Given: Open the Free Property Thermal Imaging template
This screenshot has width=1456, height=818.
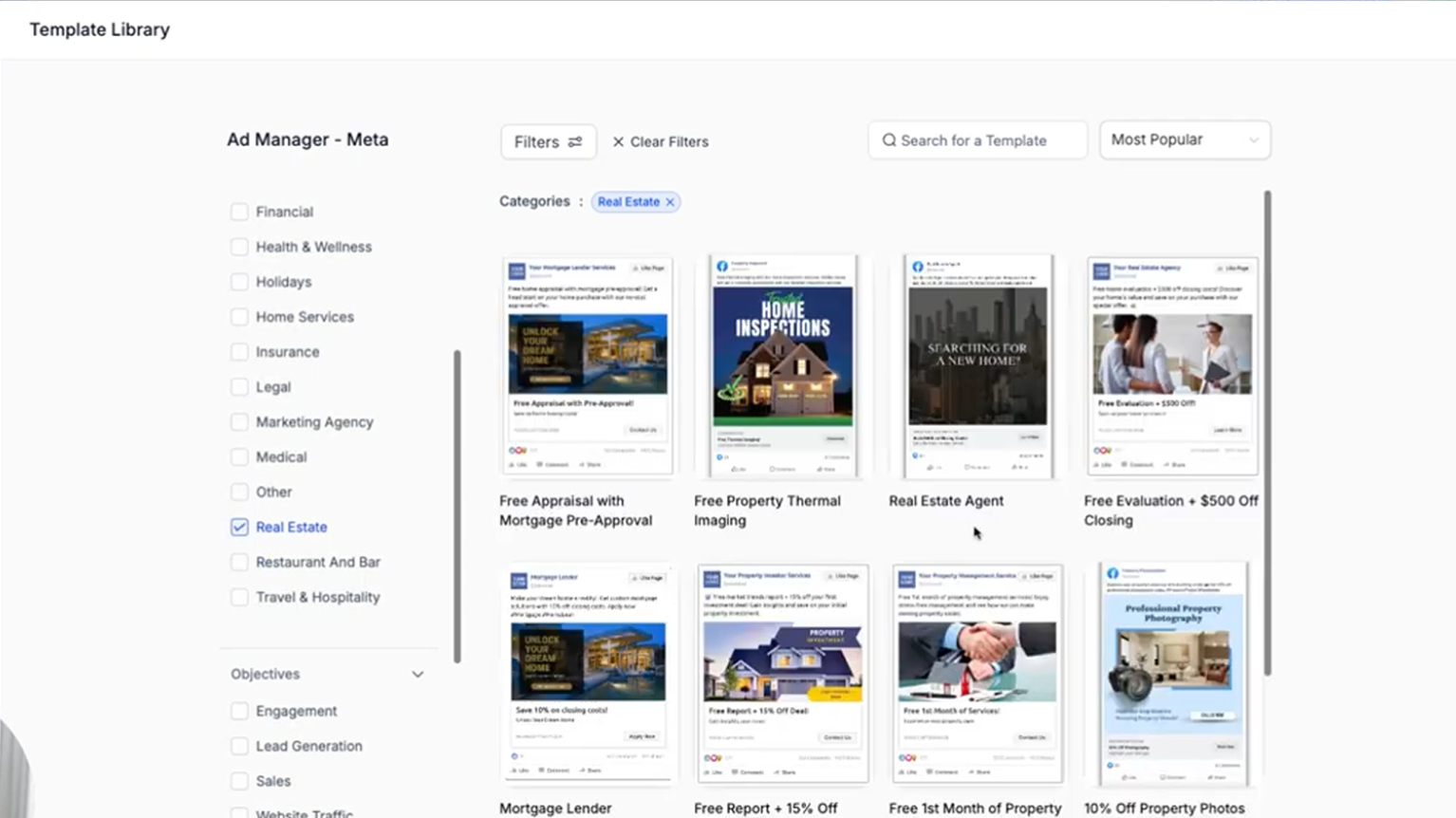Looking at the screenshot, I should tap(783, 365).
